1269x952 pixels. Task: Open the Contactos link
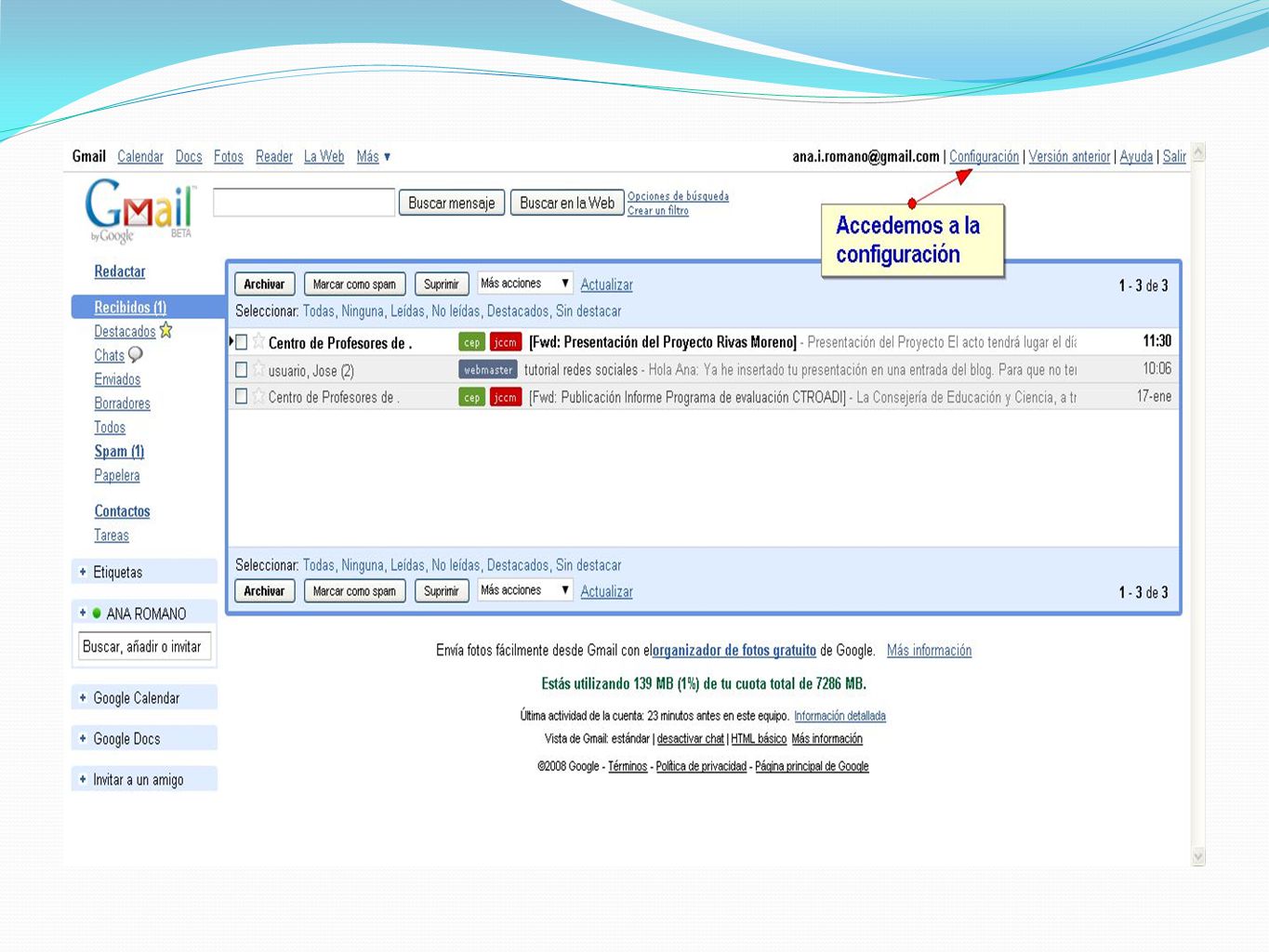(x=122, y=510)
